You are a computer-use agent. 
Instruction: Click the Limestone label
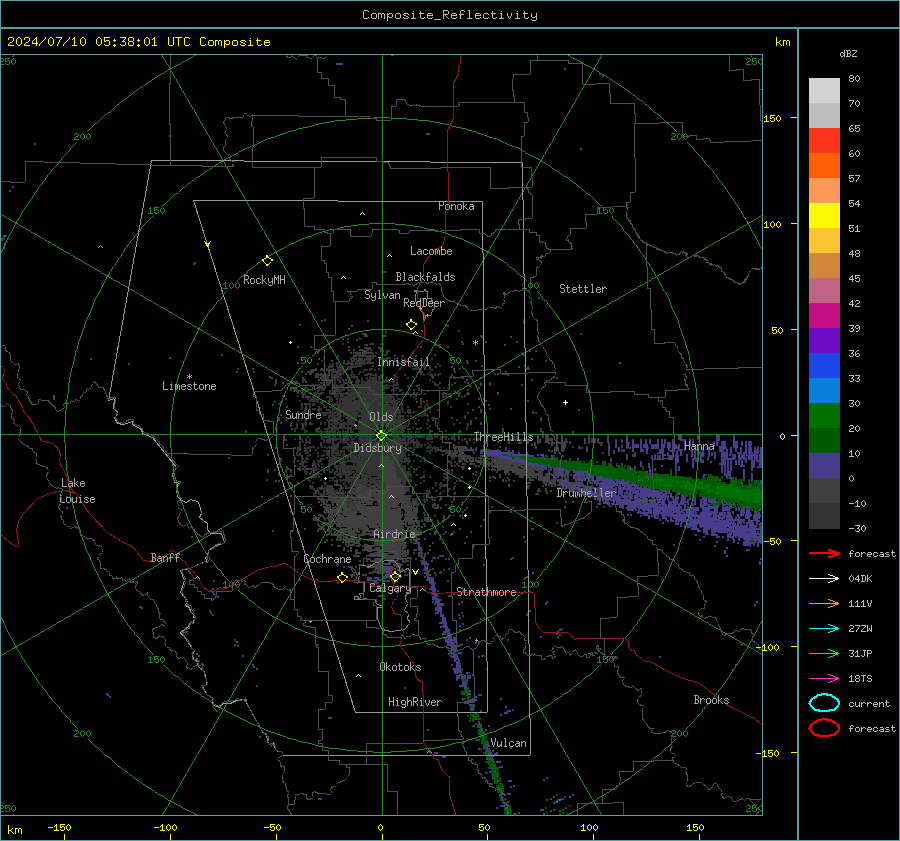pos(189,386)
